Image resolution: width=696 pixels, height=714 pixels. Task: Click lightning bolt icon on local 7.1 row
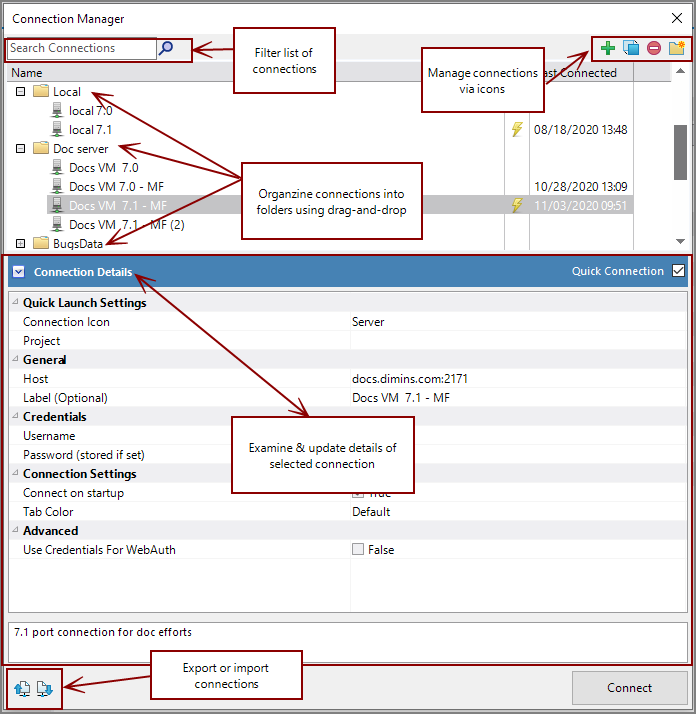[x=517, y=129]
